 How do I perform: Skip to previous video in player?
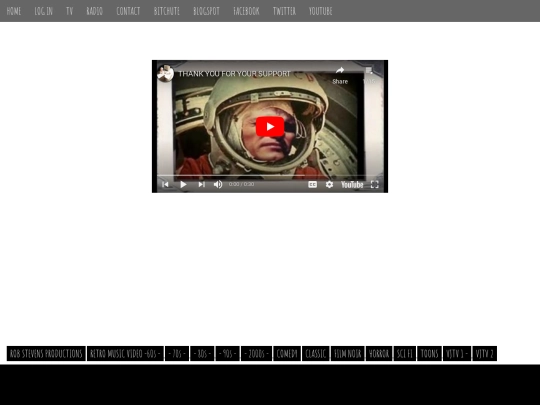[x=165, y=185]
